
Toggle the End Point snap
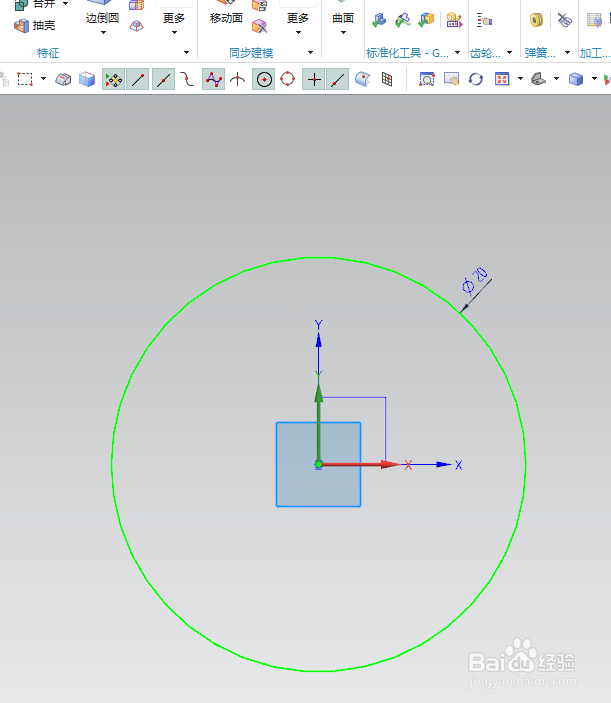click(138, 80)
